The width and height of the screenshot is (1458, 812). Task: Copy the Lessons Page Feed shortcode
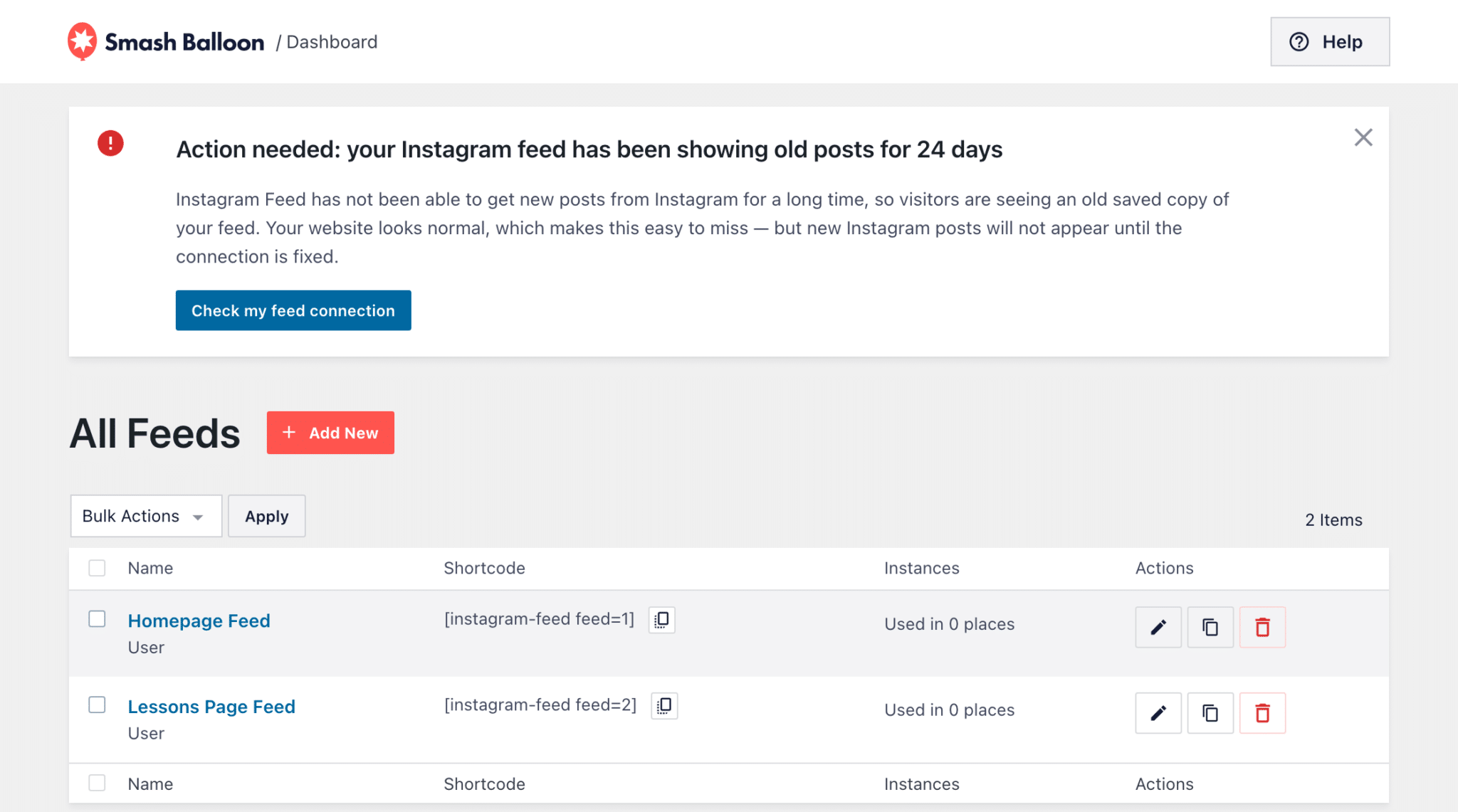(x=664, y=705)
